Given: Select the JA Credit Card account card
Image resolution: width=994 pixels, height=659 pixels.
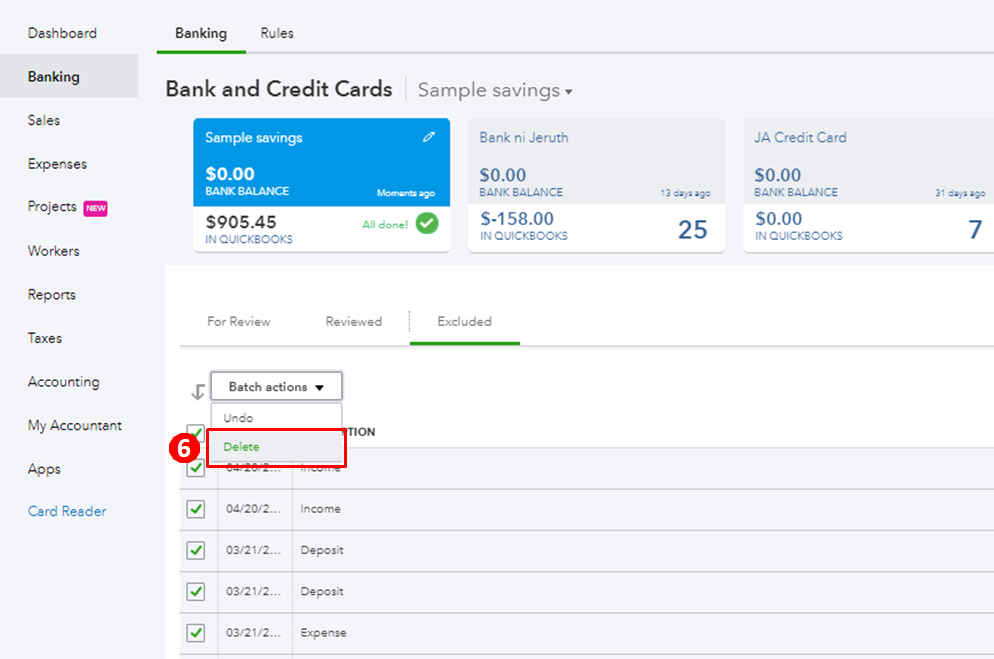Looking at the screenshot, I should (x=868, y=185).
